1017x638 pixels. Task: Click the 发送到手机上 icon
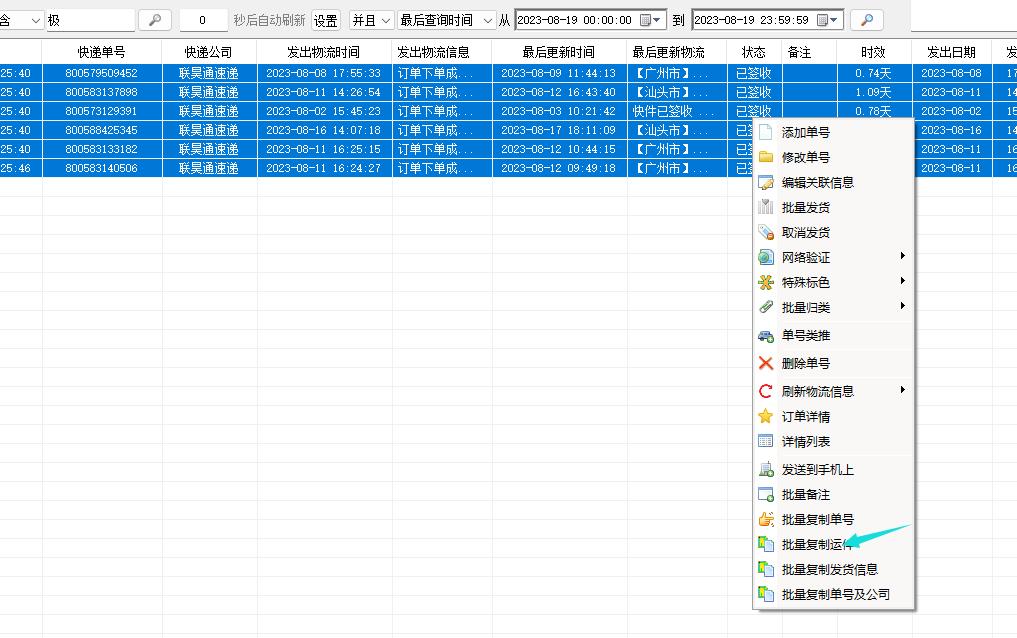766,469
